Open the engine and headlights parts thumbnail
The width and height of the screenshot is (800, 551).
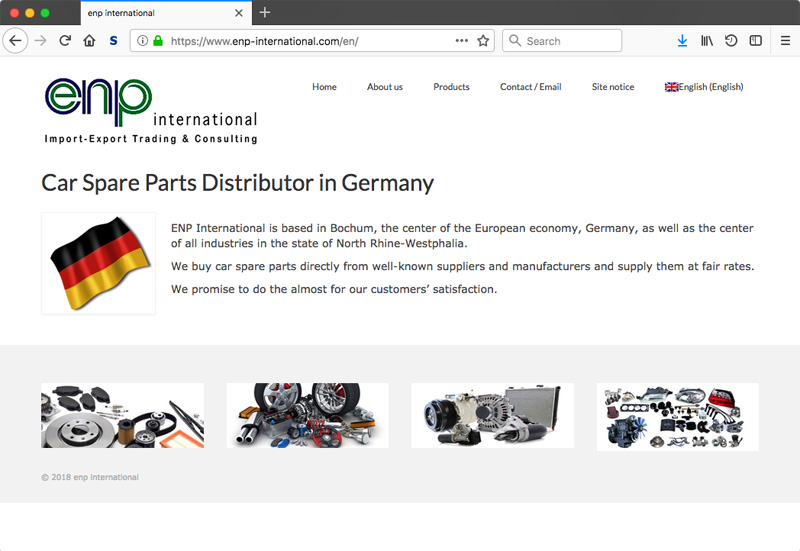coord(678,417)
